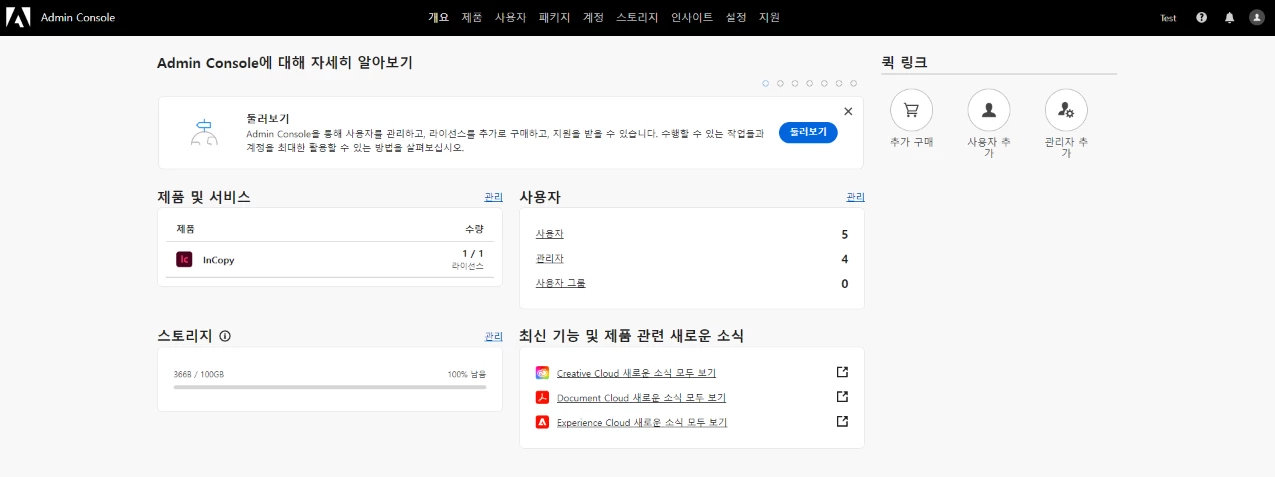Open Creative Cloud 새로운 소식 모두 보기 link
This screenshot has height=477, width=1275.
tap(636, 373)
